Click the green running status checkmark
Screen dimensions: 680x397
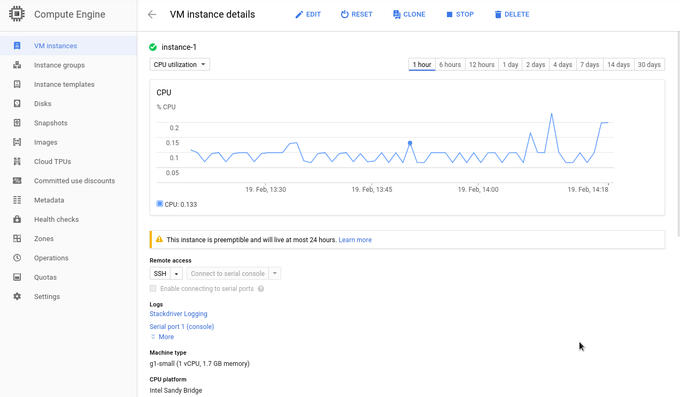(x=153, y=47)
